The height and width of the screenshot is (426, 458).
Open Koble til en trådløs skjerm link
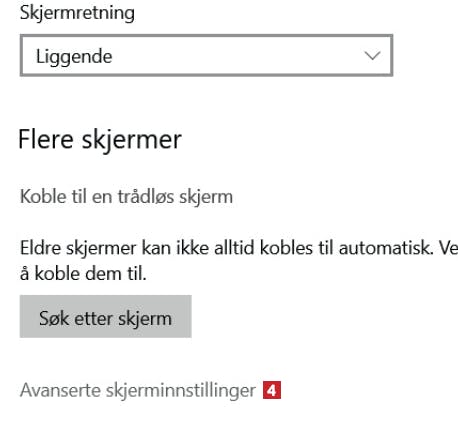coord(126,197)
